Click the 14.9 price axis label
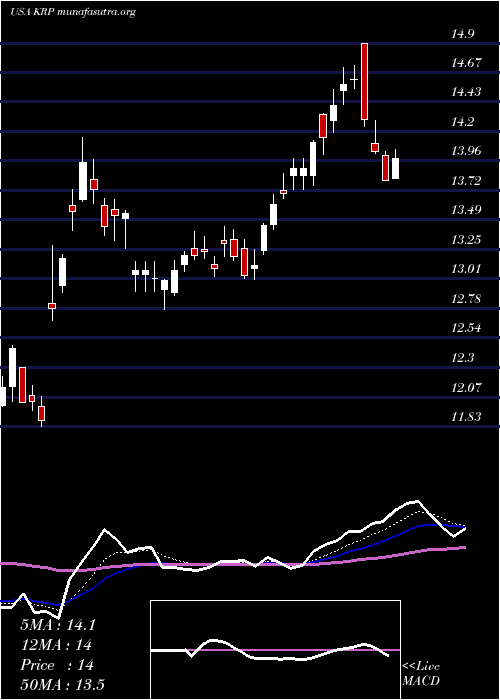 click(464, 34)
